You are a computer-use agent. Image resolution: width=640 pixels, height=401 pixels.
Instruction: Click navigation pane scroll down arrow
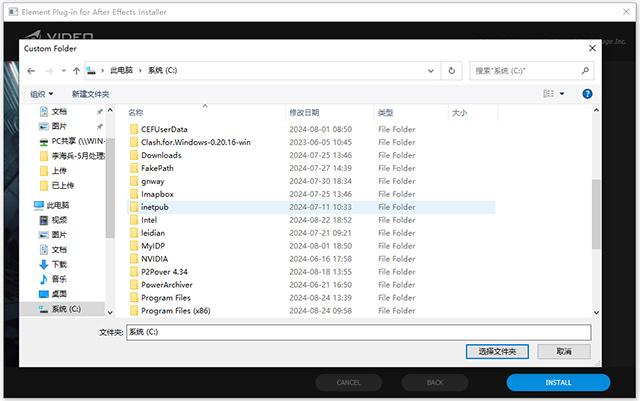[x=110, y=312]
